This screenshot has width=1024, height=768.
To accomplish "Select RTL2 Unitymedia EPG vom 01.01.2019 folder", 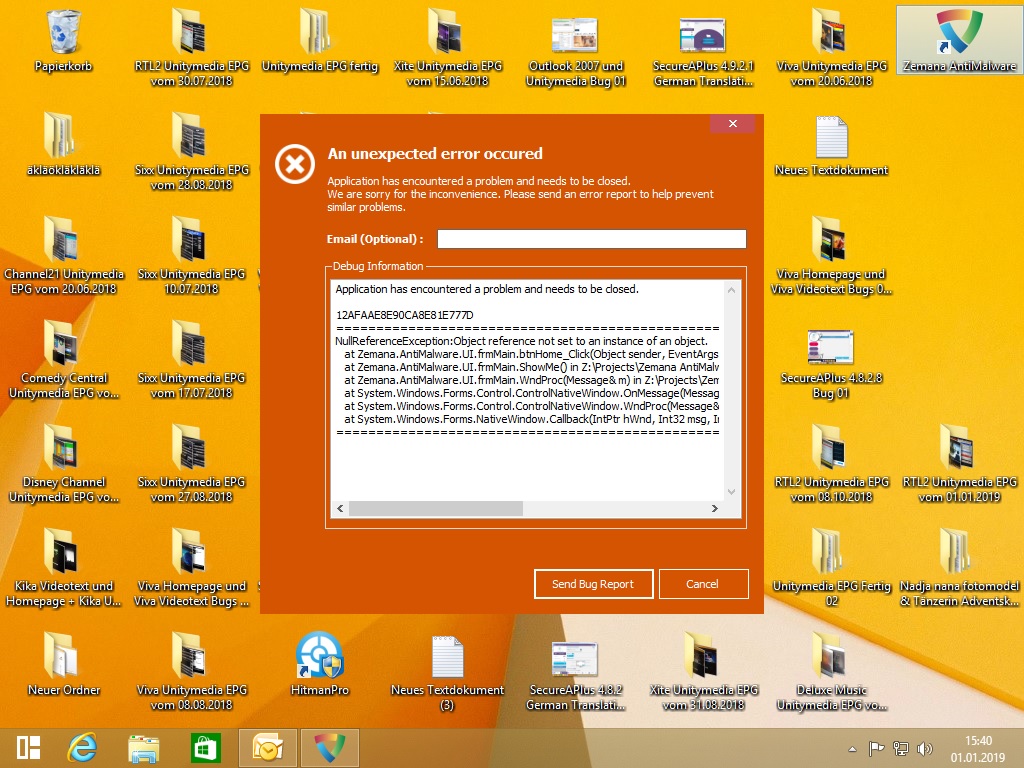I will point(959,463).
